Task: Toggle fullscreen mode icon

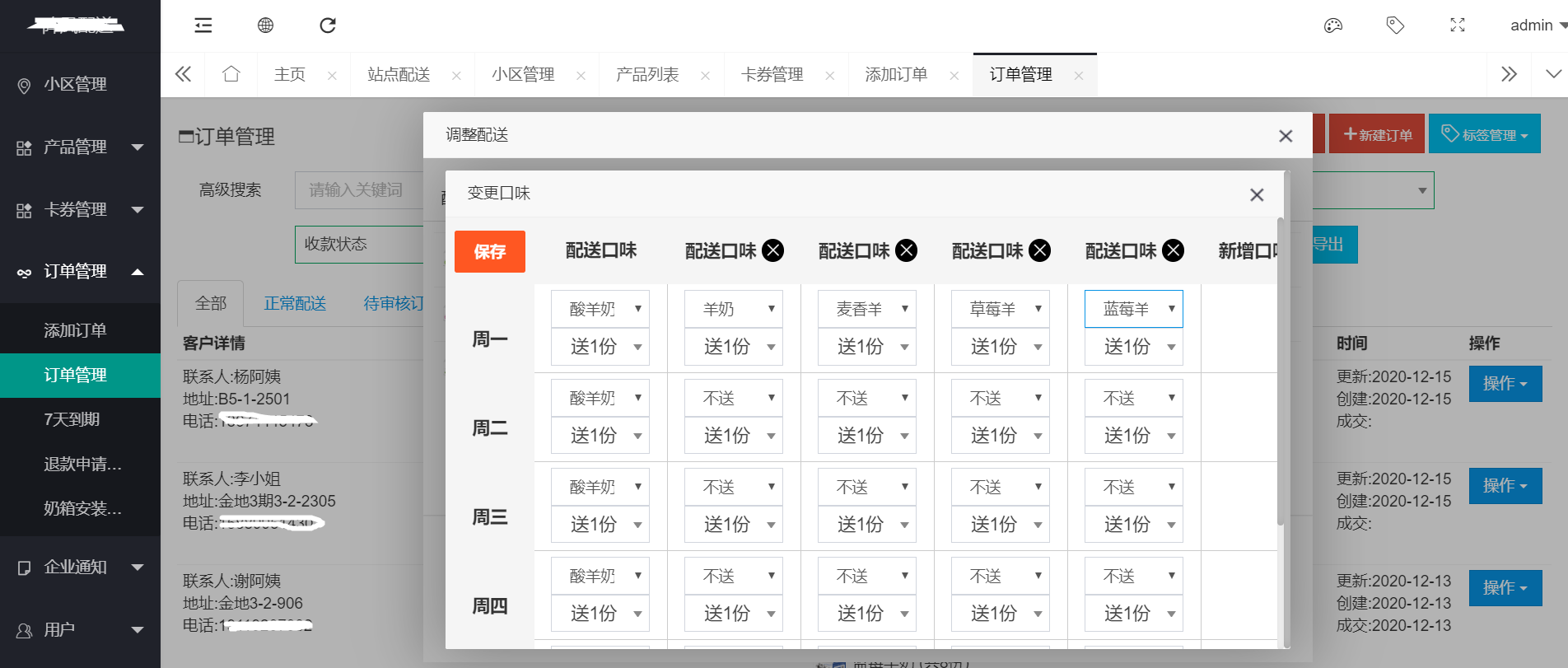Action: point(1458,26)
